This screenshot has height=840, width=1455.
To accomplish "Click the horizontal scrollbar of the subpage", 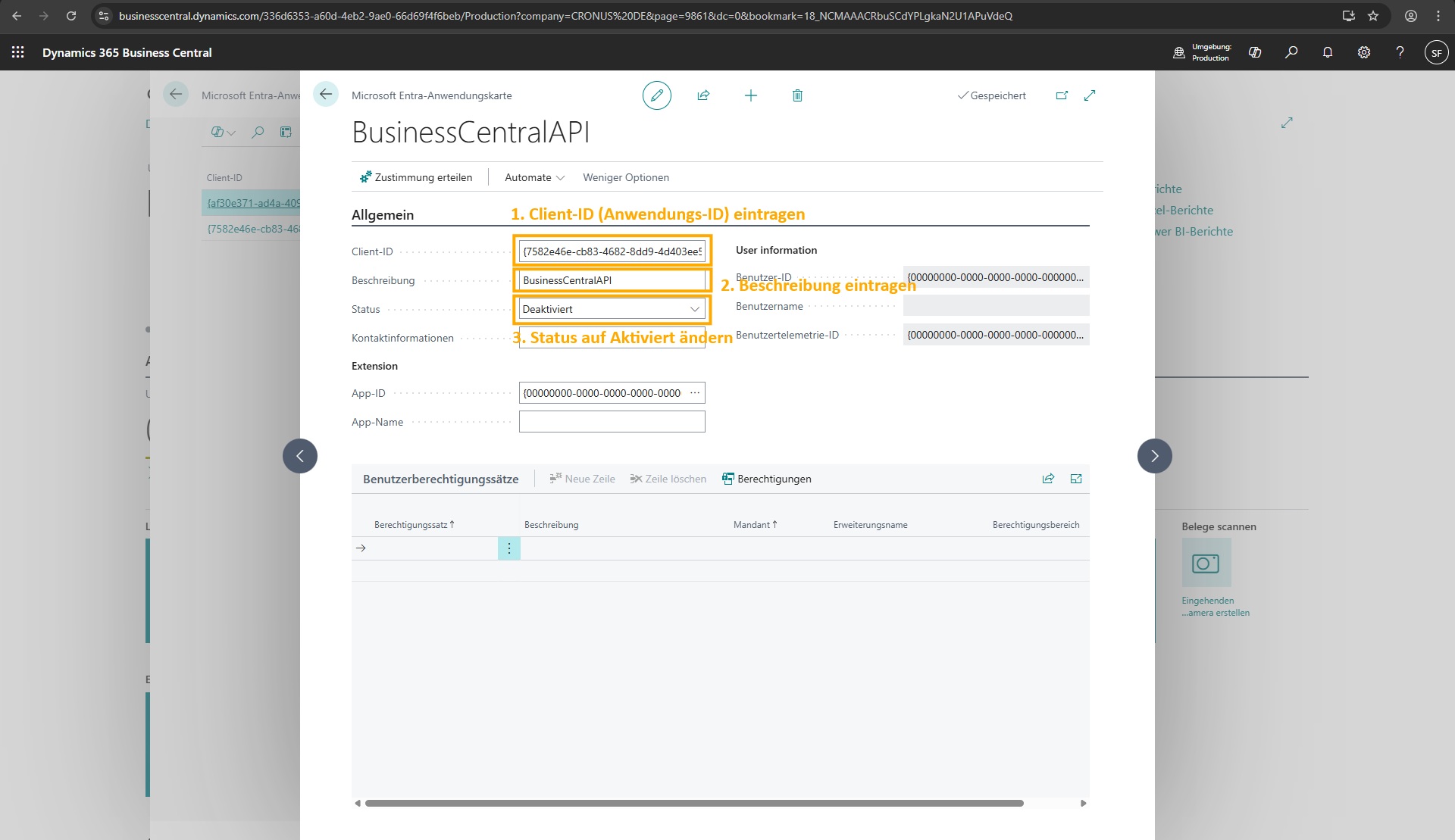I will tap(694, 803).
